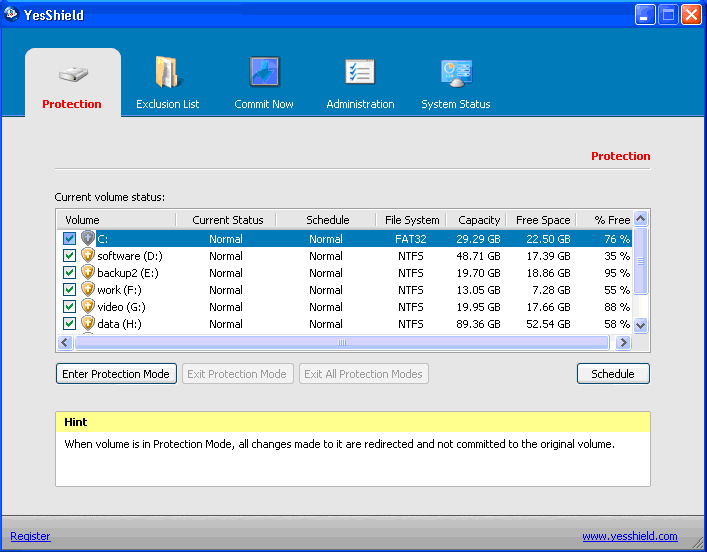The image size is (707, 552).
Task: Click the System Status monitor icon
Action: (456, 73)
